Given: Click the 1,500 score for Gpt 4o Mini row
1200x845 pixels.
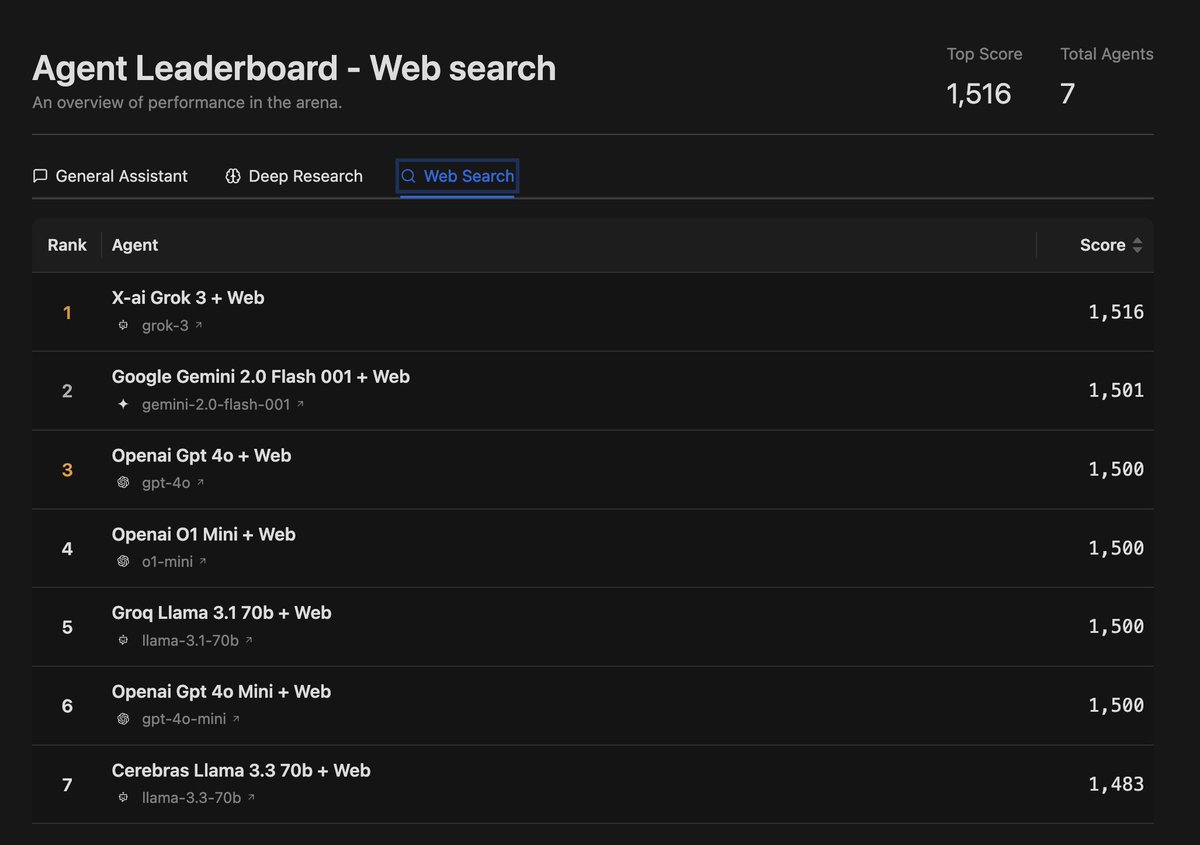Looking at the screenshot, I should 1116,706.
